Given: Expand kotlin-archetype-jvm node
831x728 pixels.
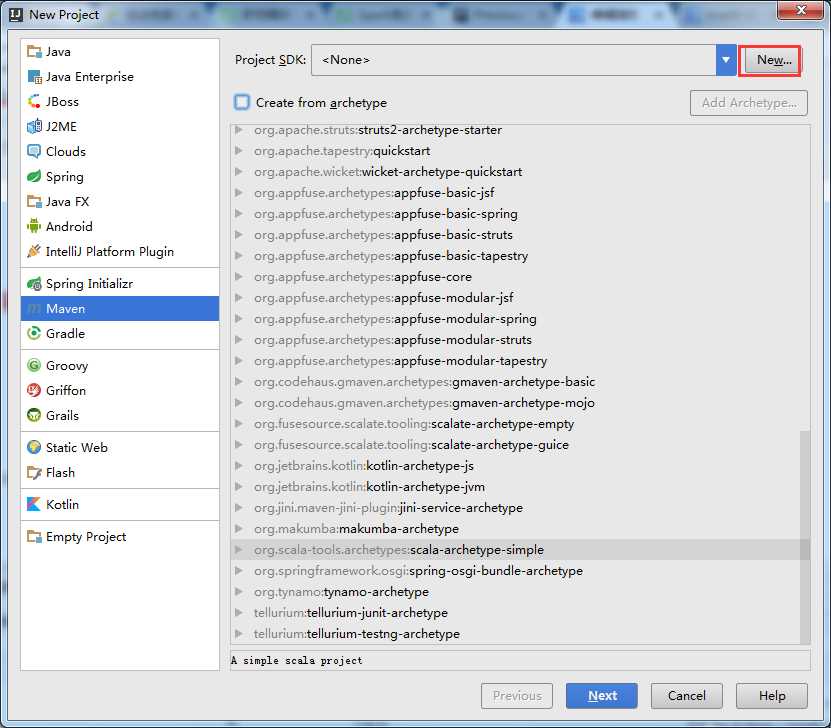Looking at the screenshot, I should 238,486.
